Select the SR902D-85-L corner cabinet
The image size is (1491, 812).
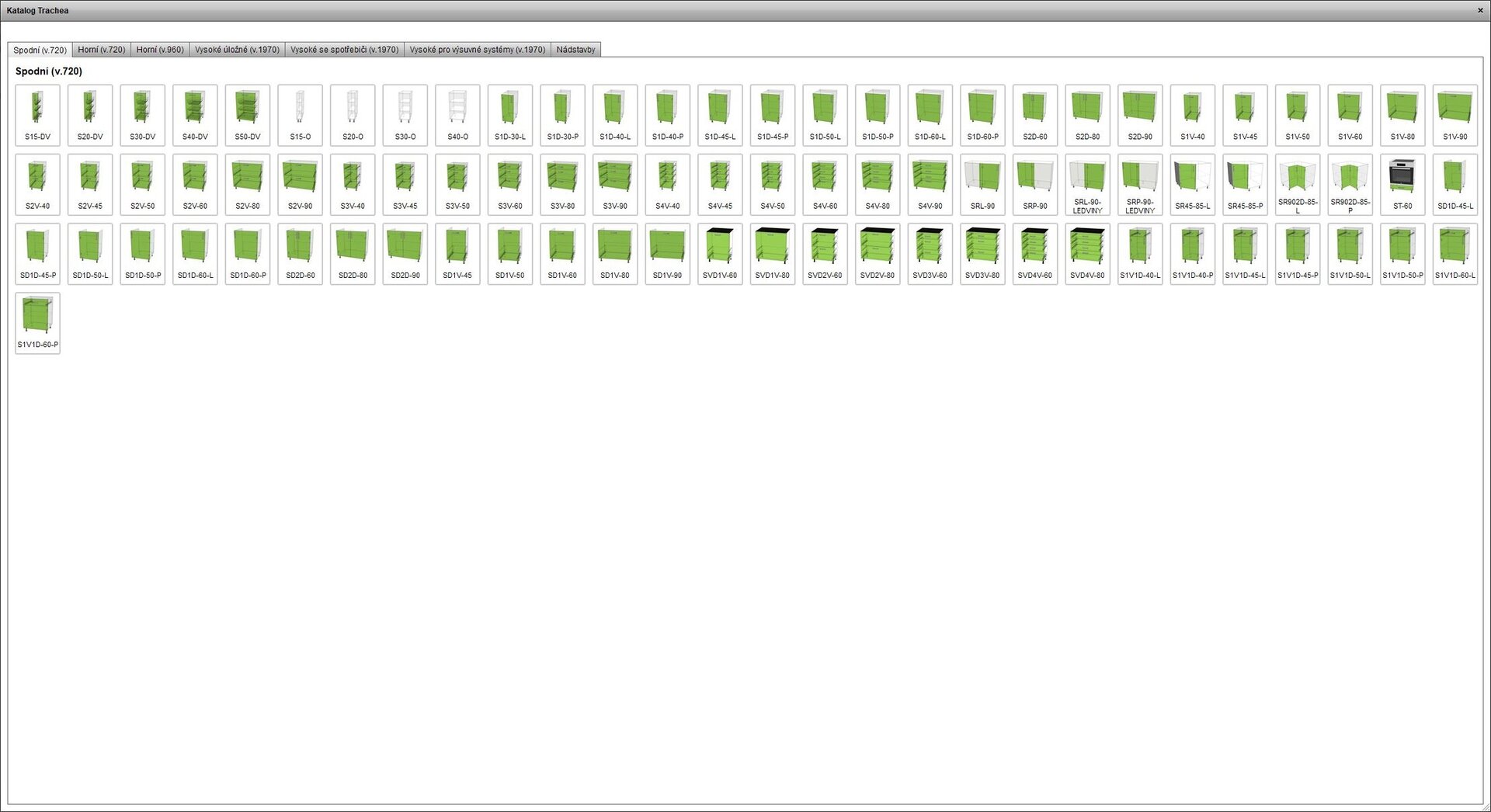tap(1297, 184)
